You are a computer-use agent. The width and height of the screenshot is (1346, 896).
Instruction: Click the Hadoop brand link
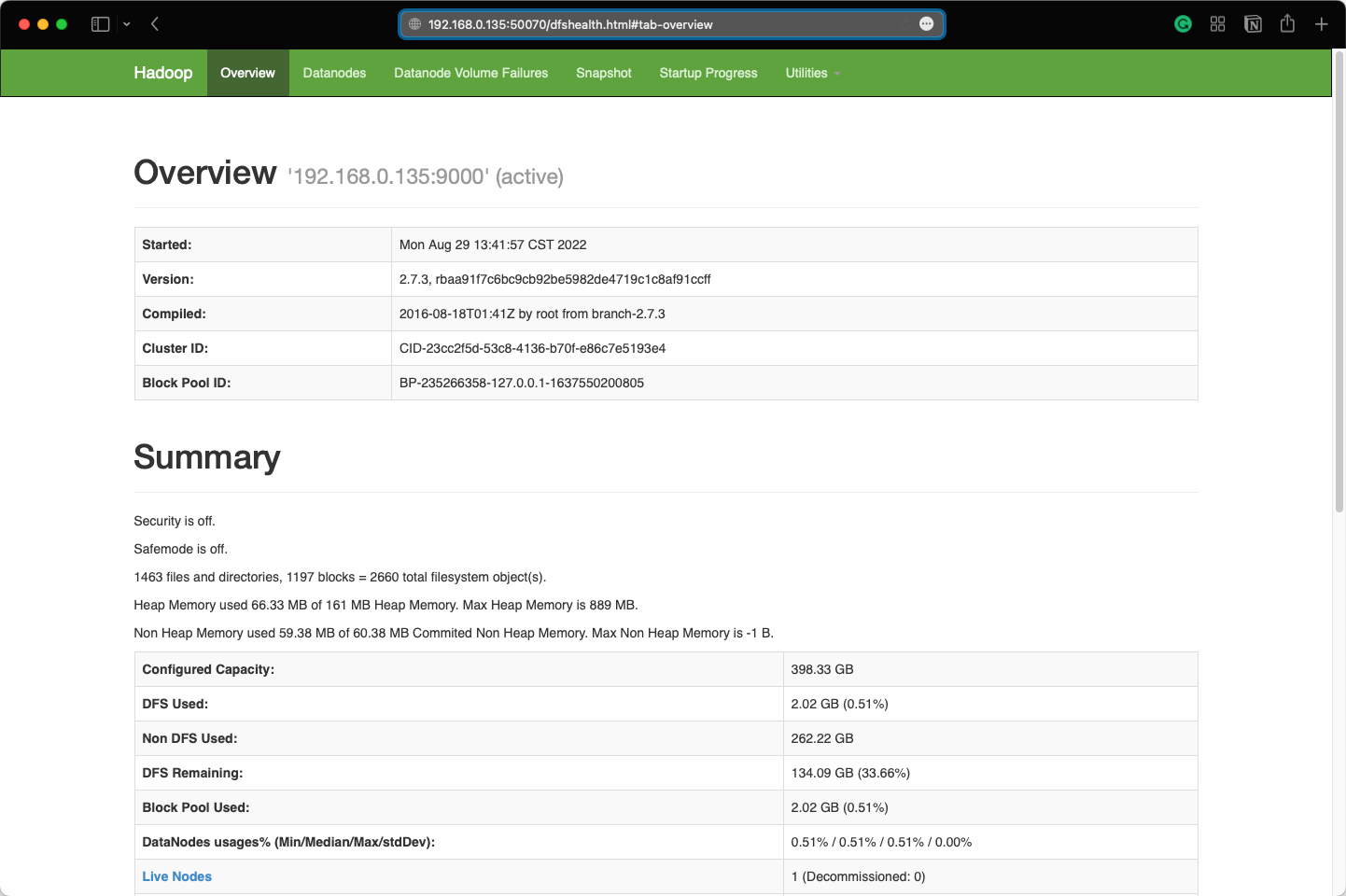click(x=163, y=73)
